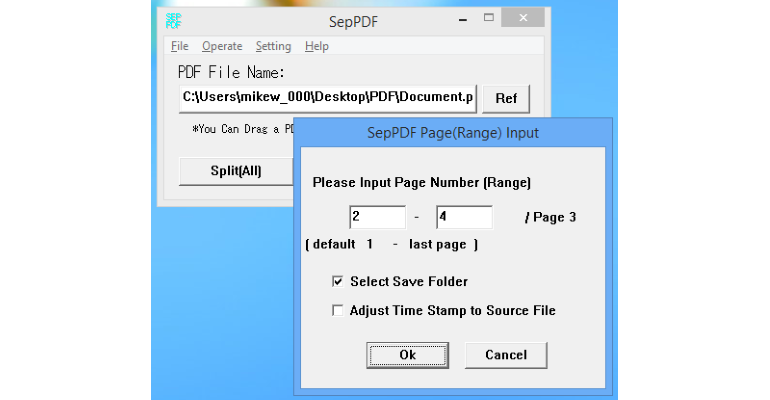
Task: Open the File menu
Action: click(180, 46)
